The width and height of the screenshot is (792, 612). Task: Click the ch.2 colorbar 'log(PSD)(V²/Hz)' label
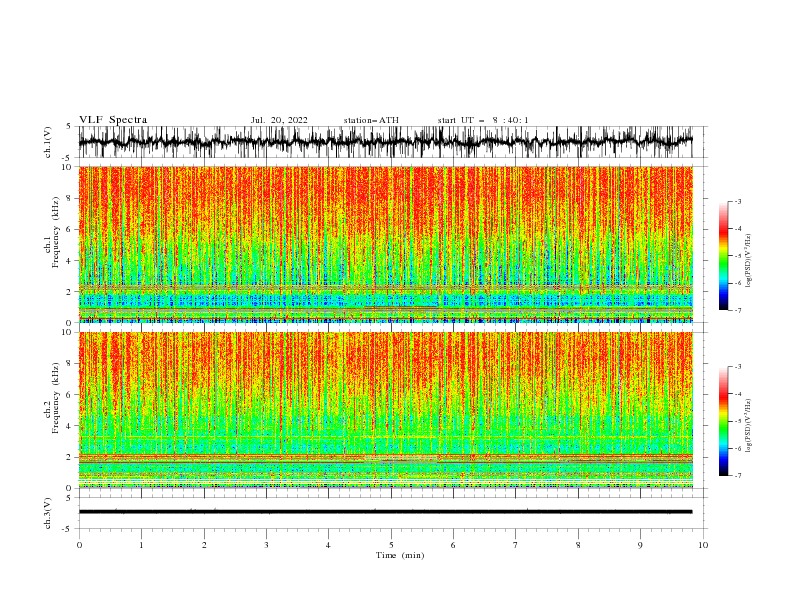click(749, 425)
